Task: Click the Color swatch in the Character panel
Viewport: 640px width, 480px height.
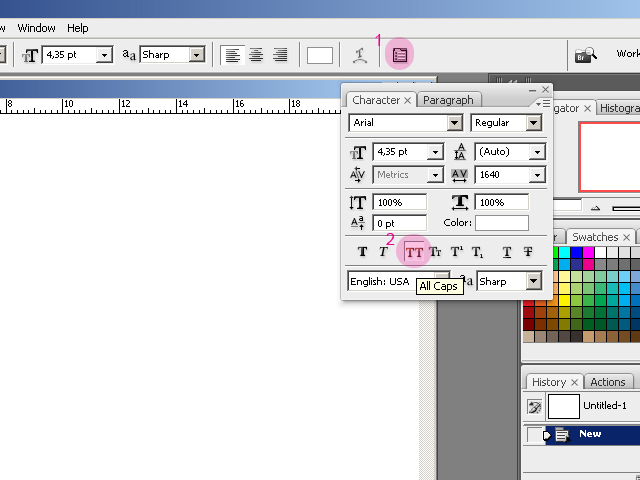Action: (x=501, y=223)
